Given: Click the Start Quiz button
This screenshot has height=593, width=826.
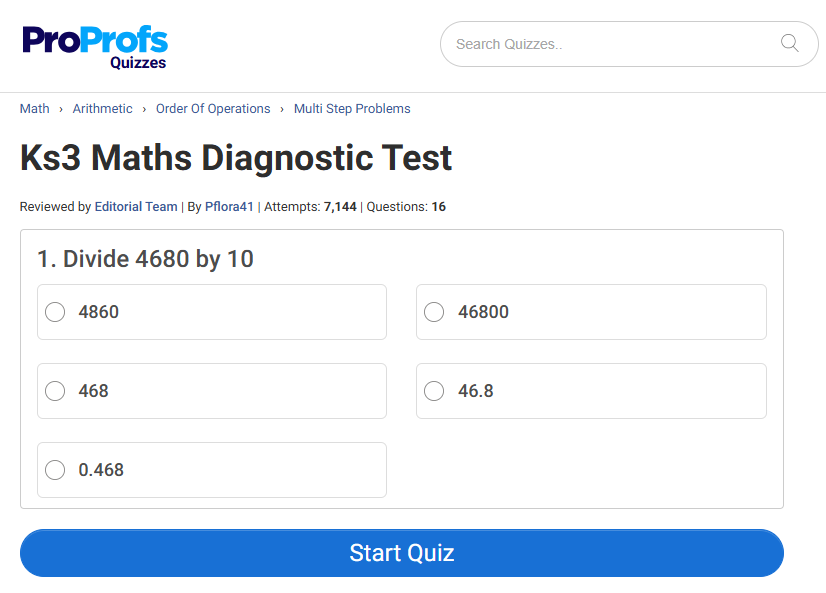Looking at the screenshot, I should point(401,553).
